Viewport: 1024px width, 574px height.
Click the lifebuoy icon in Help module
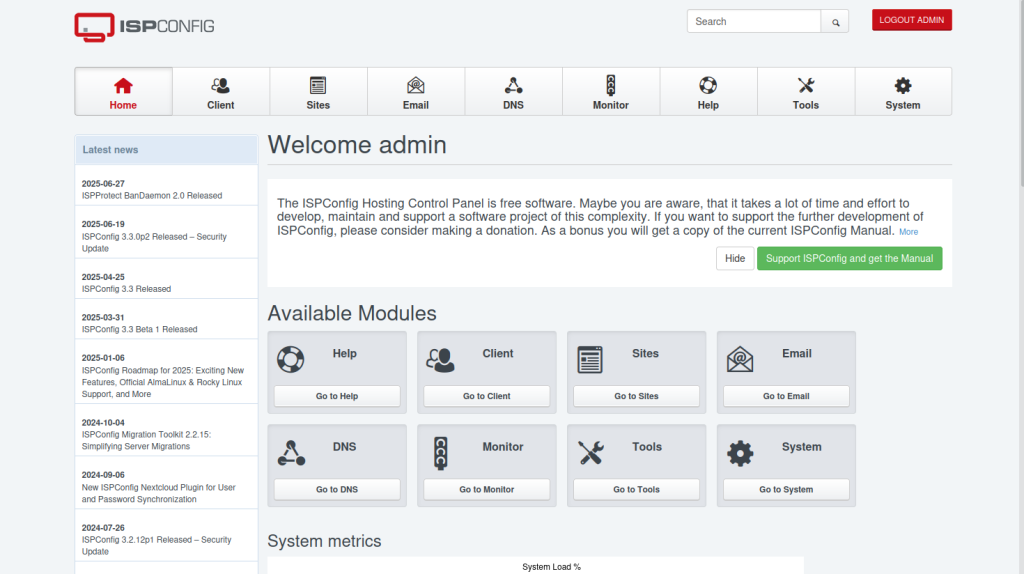(290, 359)
